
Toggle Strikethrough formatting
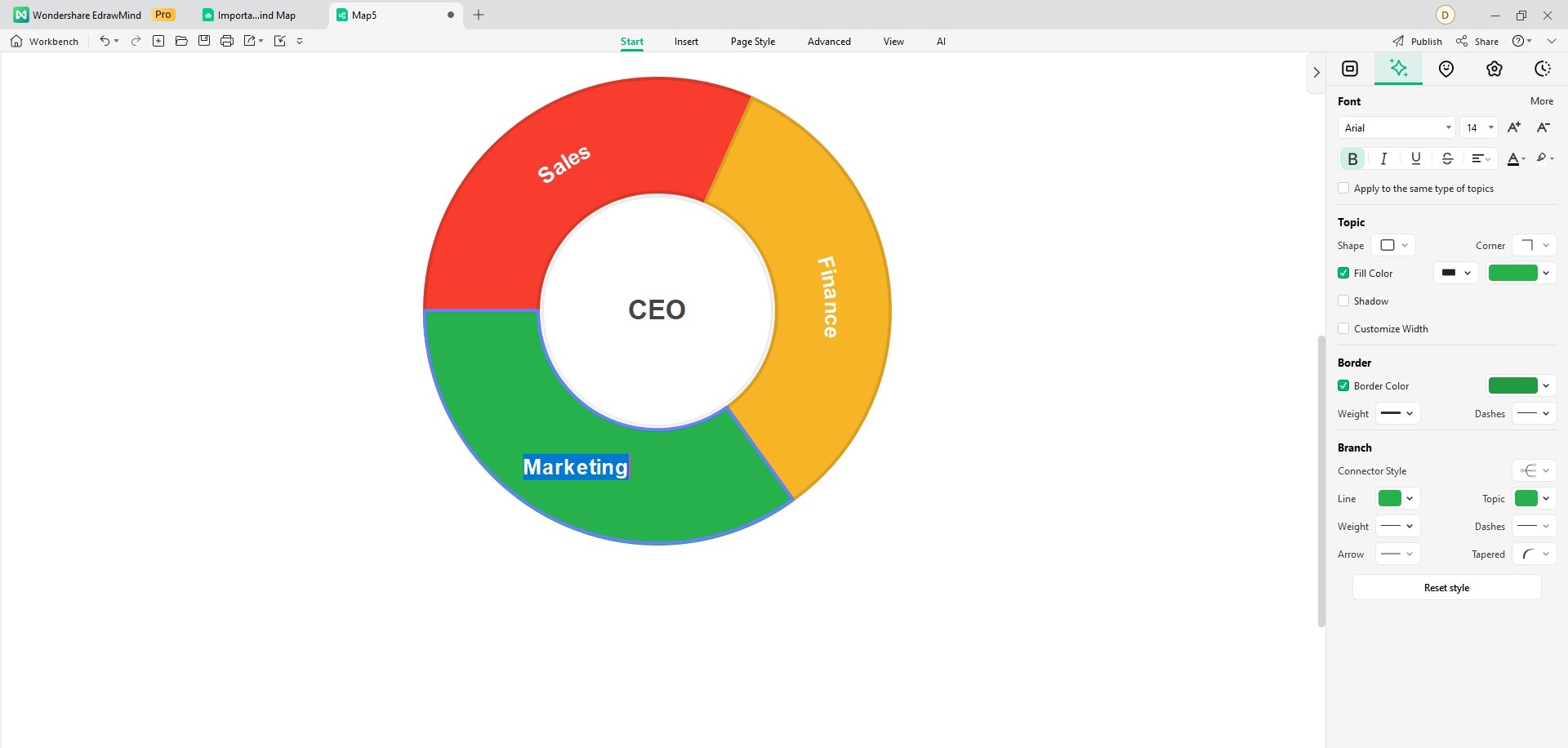pos(1447,158)
